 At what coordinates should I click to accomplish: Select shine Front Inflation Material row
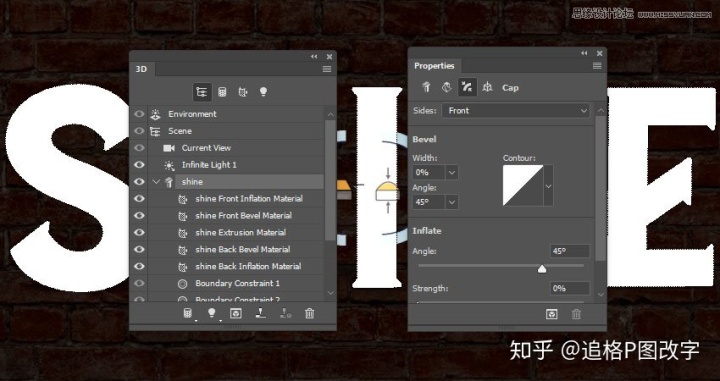tap(236, 199)
